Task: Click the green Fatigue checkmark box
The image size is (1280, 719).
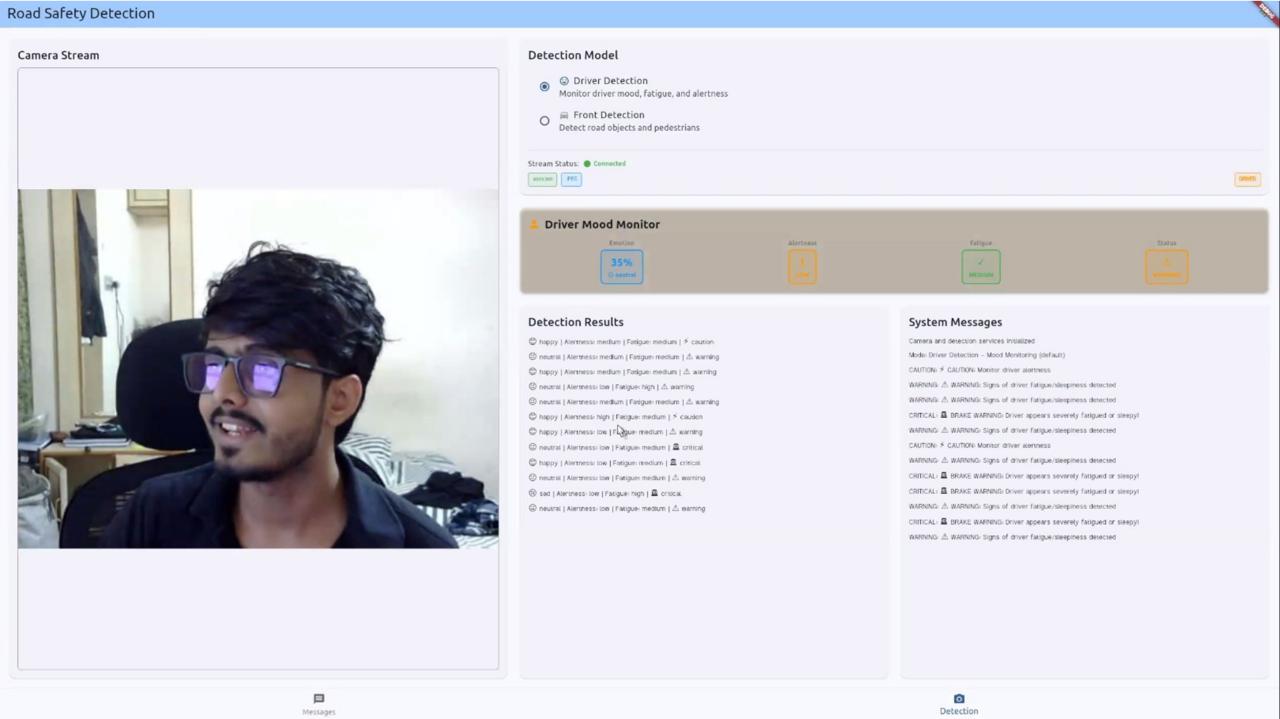Action: point(981,267)
